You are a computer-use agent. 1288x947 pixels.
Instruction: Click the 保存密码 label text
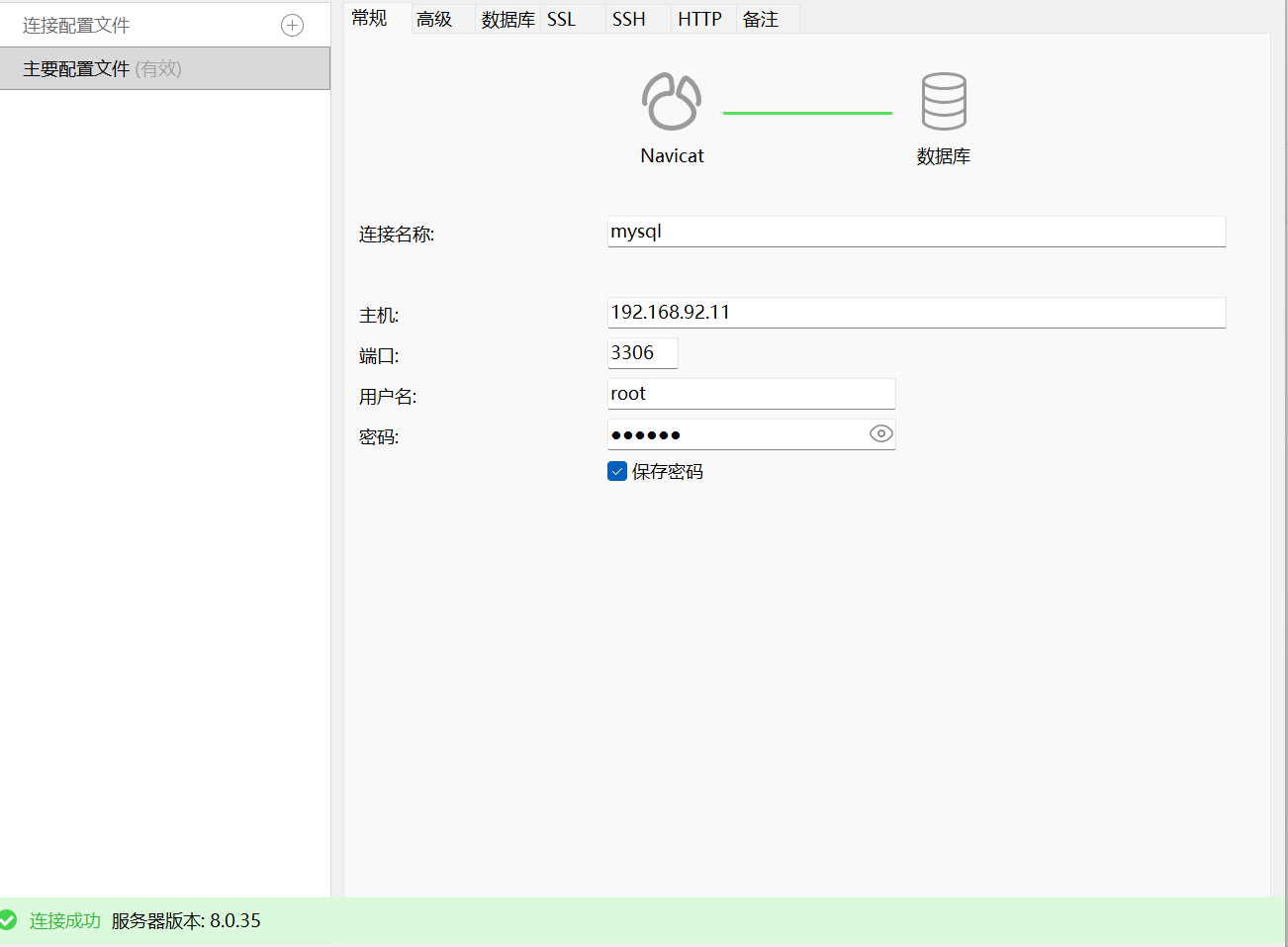[x=668, y=472]
